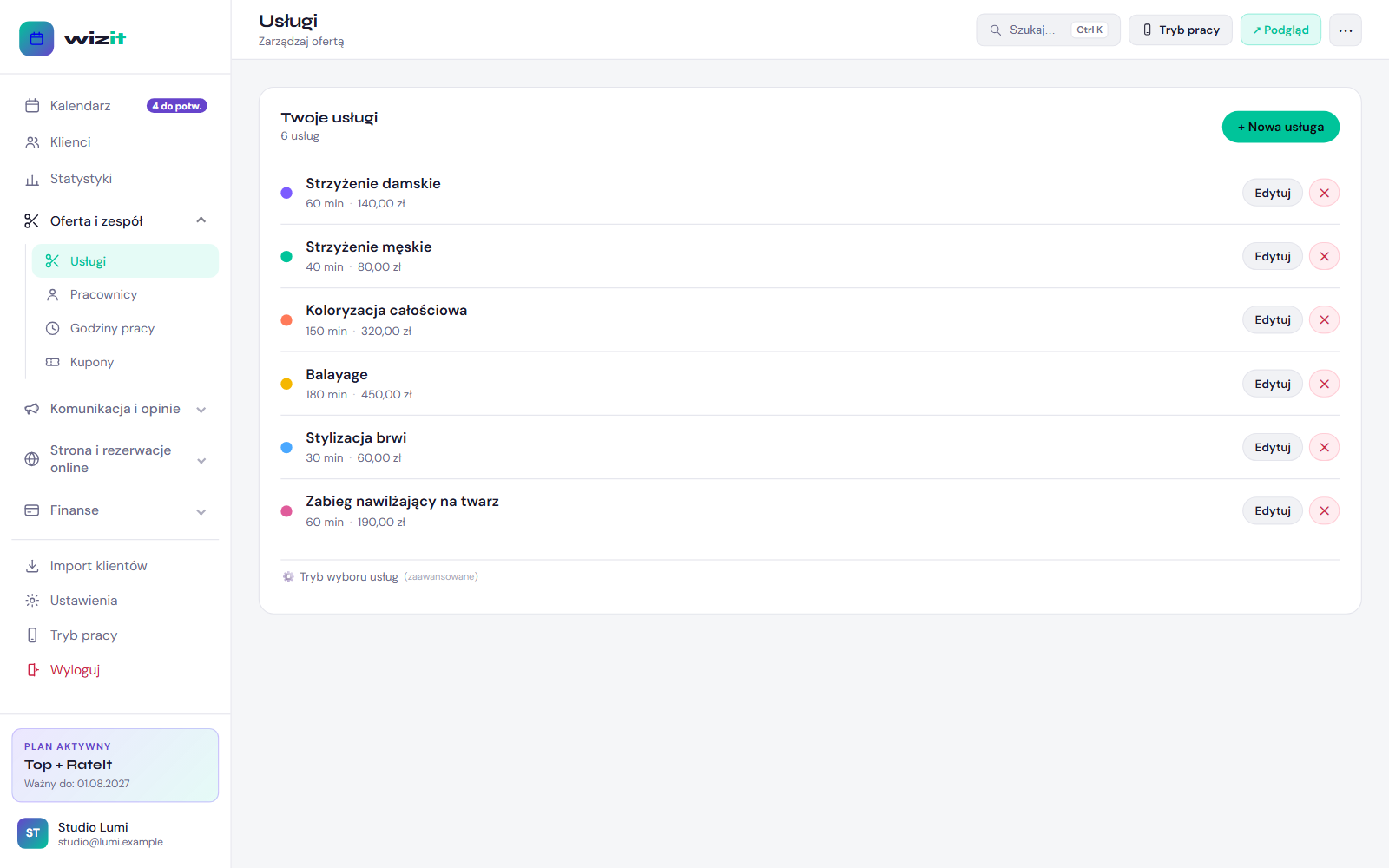Expand Strona i rezerwacje online group
Screen dimensions: 1389x868
115,459
